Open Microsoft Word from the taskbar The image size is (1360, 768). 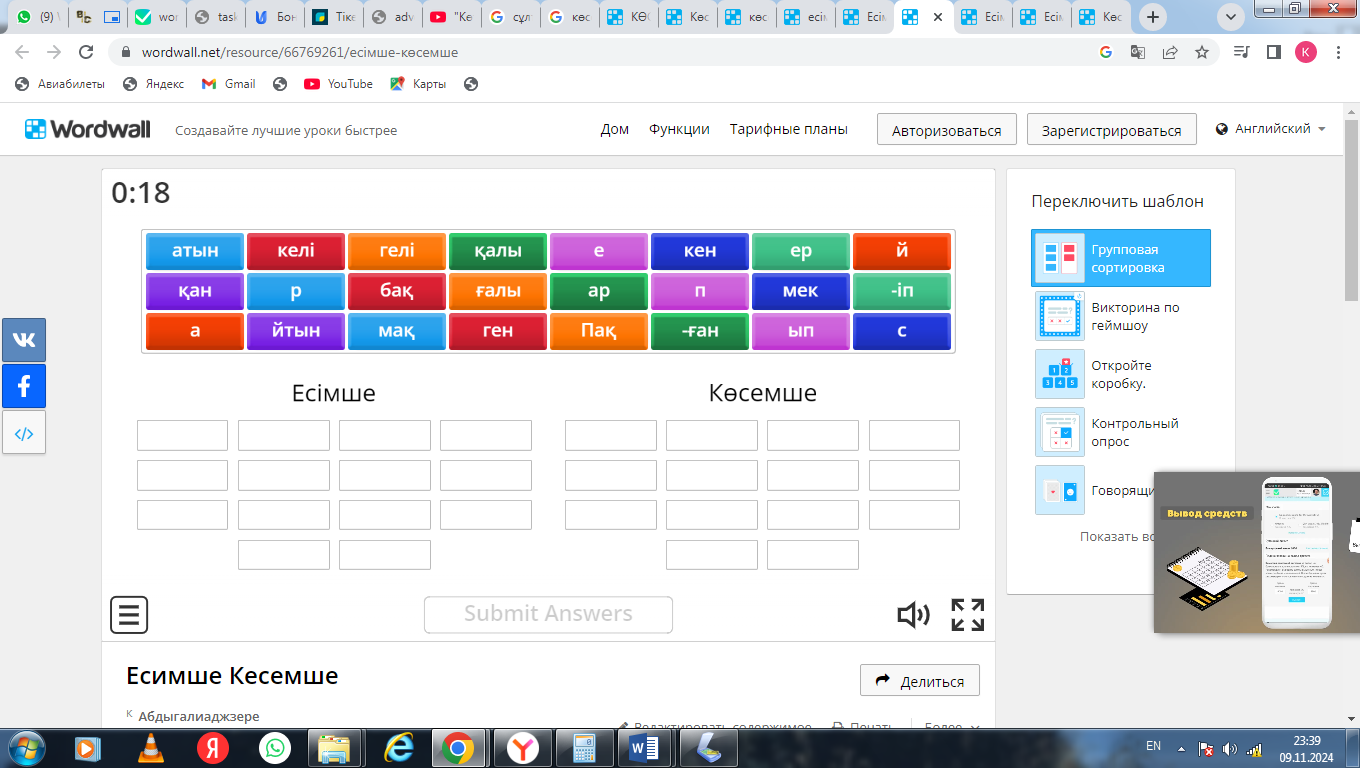click(644, 748)
